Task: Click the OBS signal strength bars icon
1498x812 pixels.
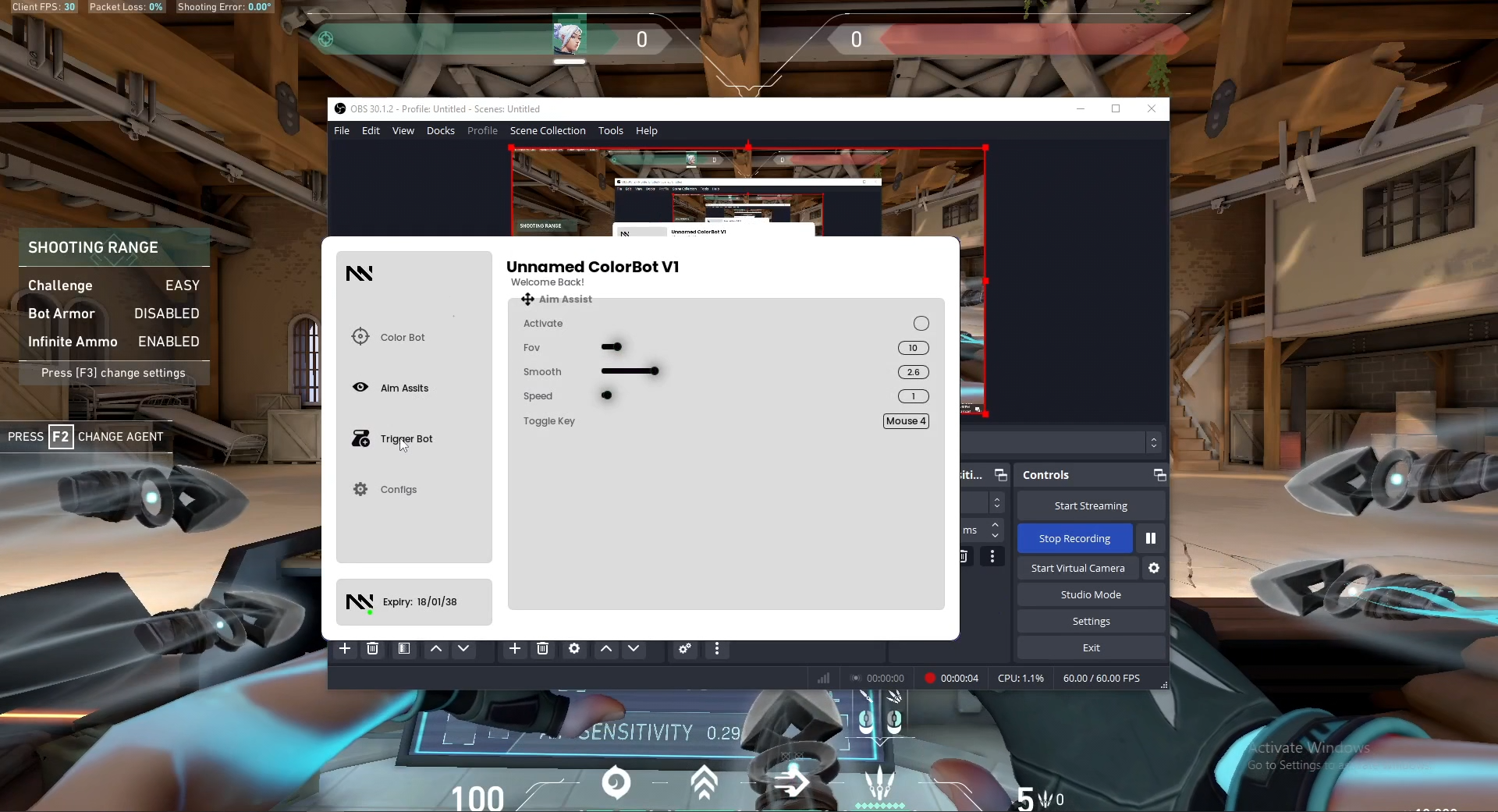Action: [x=823, y=678]
